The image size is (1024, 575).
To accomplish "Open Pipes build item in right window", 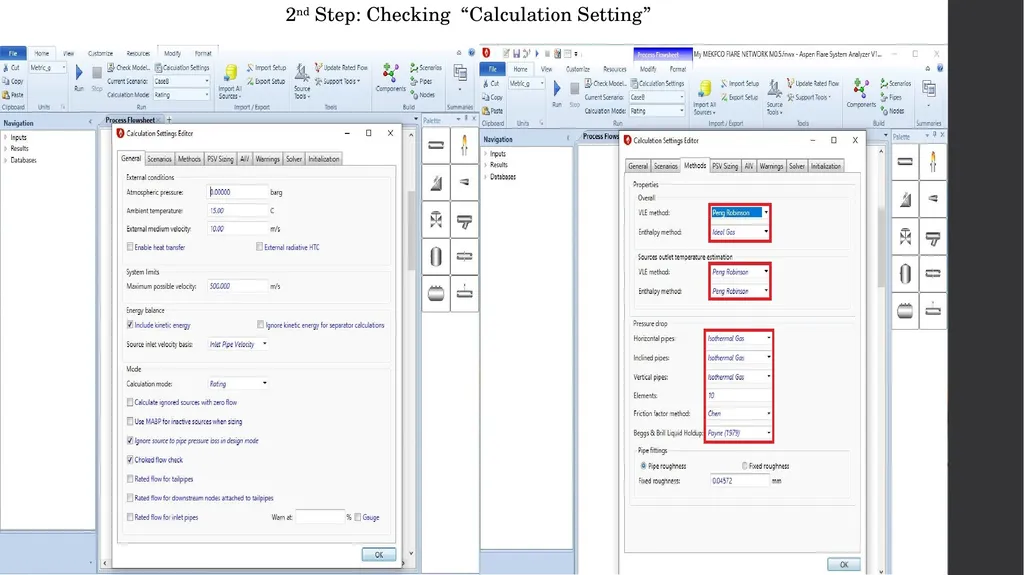I will (891, 97).
